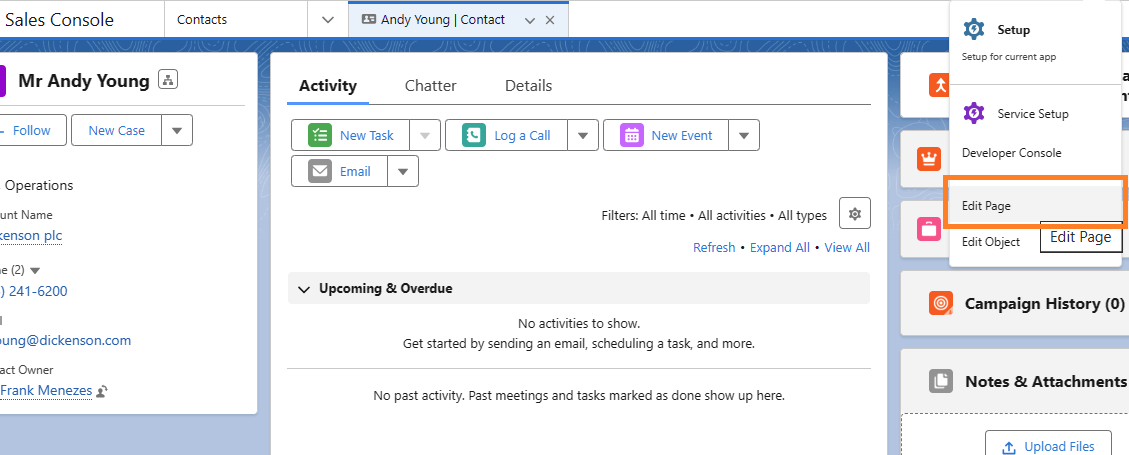Click the Notes & Attachments document icon

[x=940, y=381]
